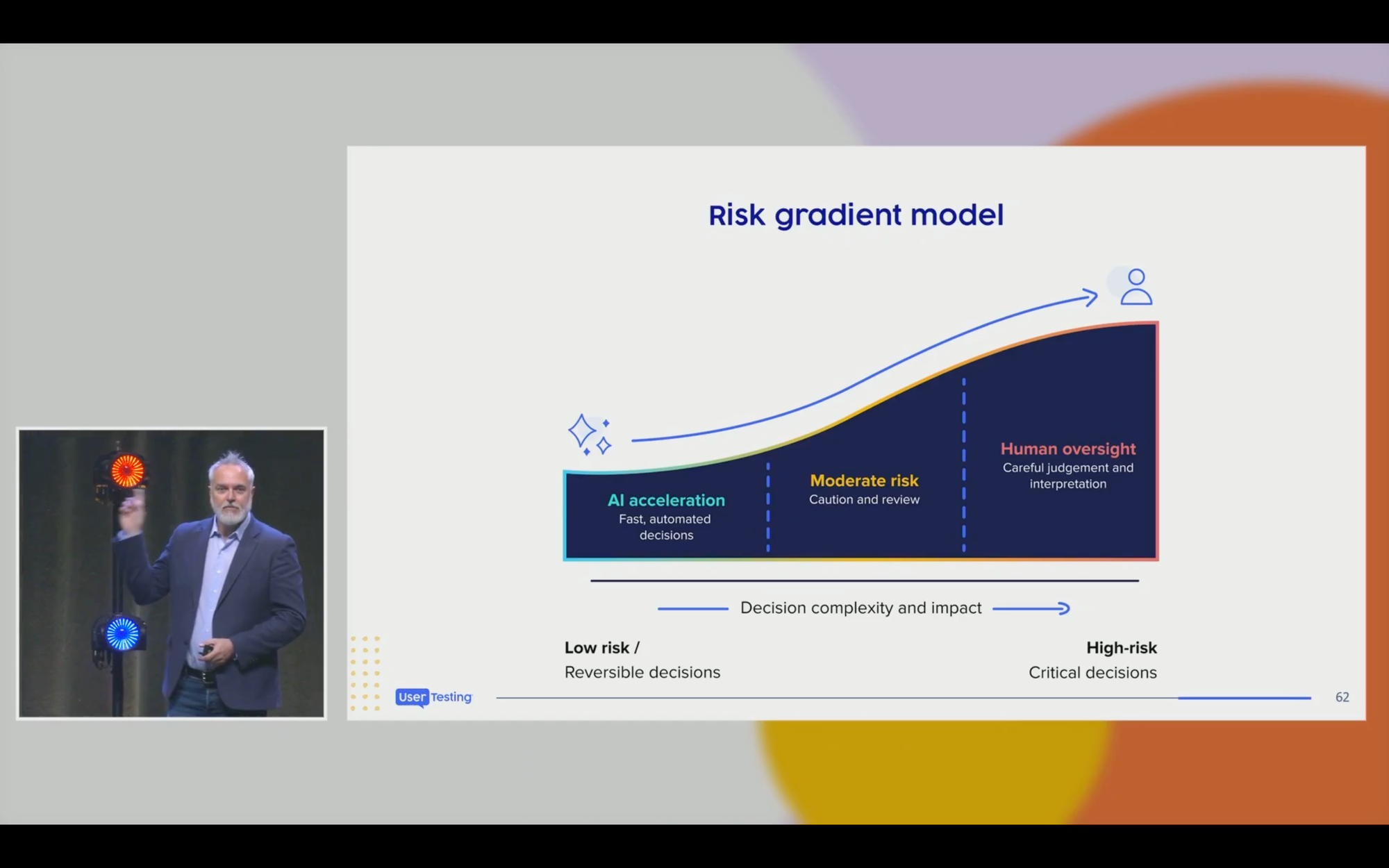The image size is (1389, 868).
Task: Click the UserTesting logo
Action: tap(434, 697)
